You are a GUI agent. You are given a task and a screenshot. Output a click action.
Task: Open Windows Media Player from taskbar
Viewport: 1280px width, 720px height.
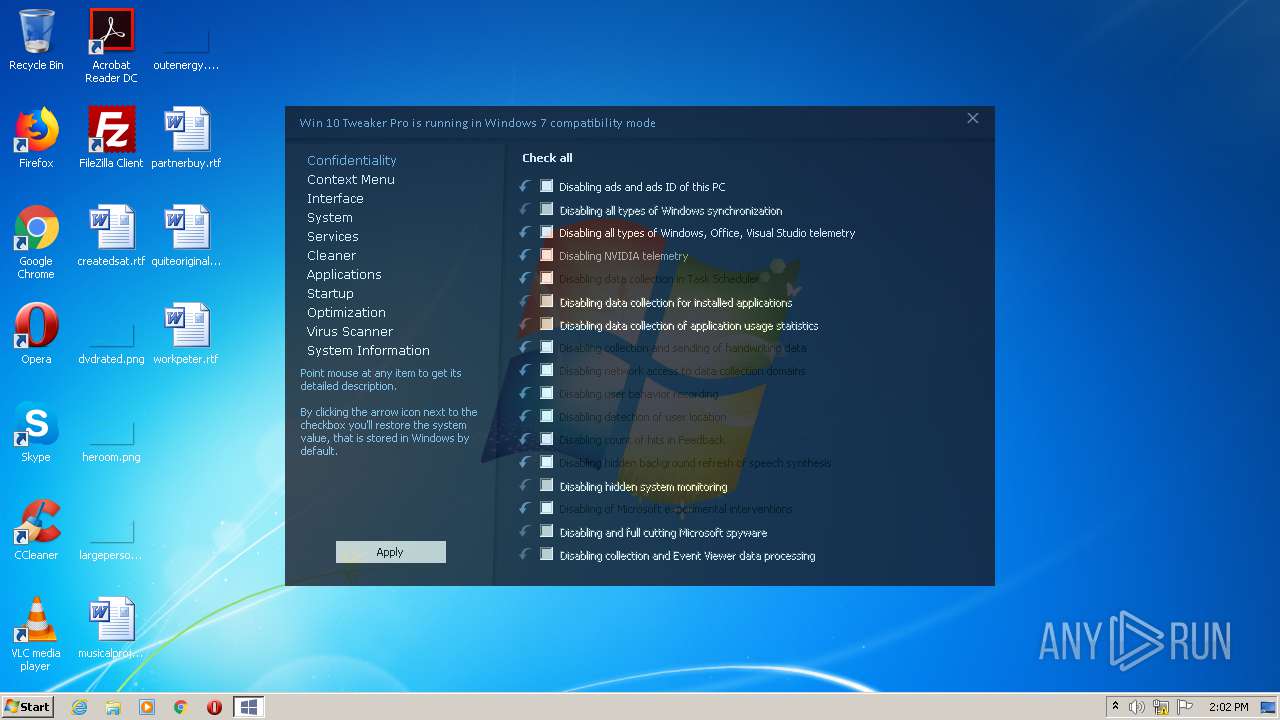(147, 707)
